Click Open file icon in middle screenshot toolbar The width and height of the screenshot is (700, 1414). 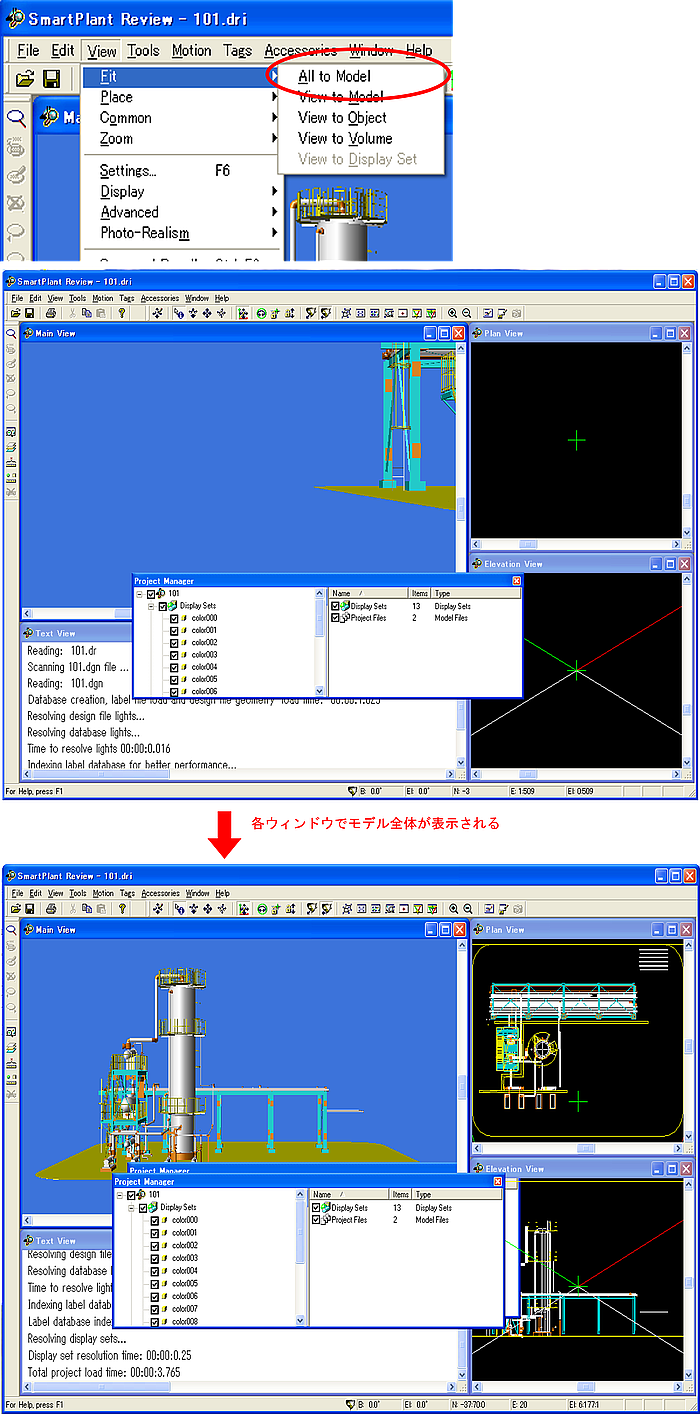pyautogui.click(x=14, y=313)
